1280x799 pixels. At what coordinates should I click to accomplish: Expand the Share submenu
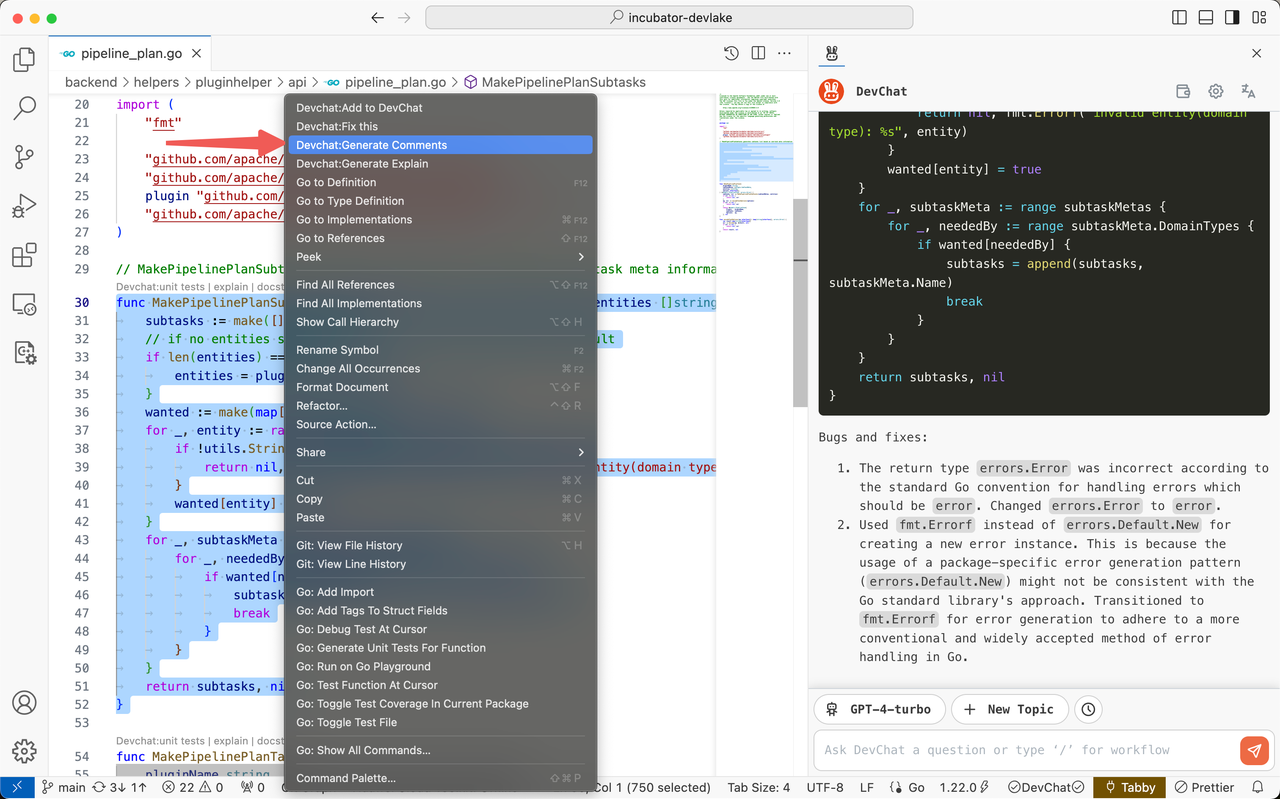tap(441, 452)
